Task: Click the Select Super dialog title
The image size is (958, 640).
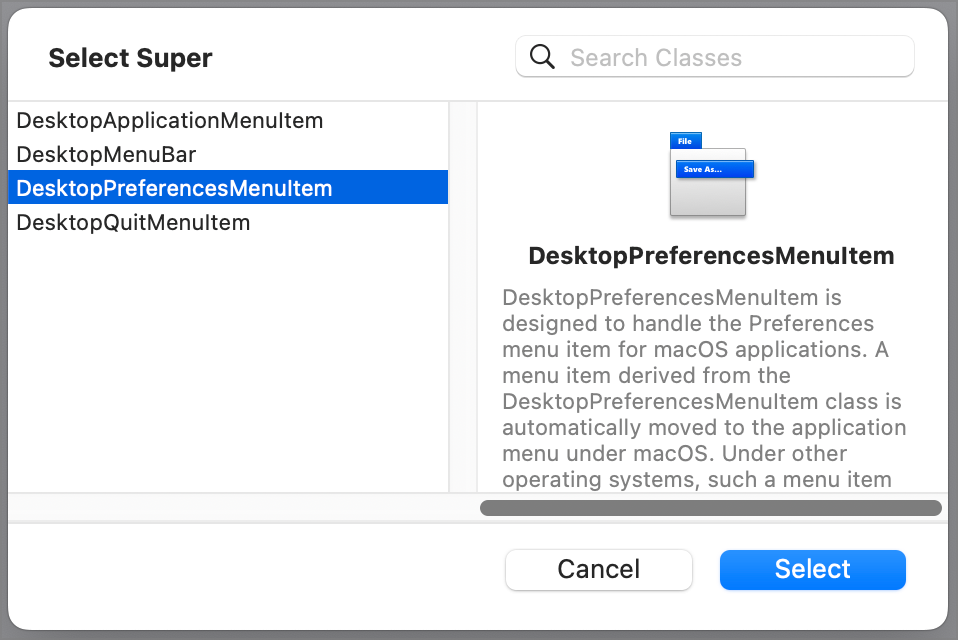Action: pos(130,57)
